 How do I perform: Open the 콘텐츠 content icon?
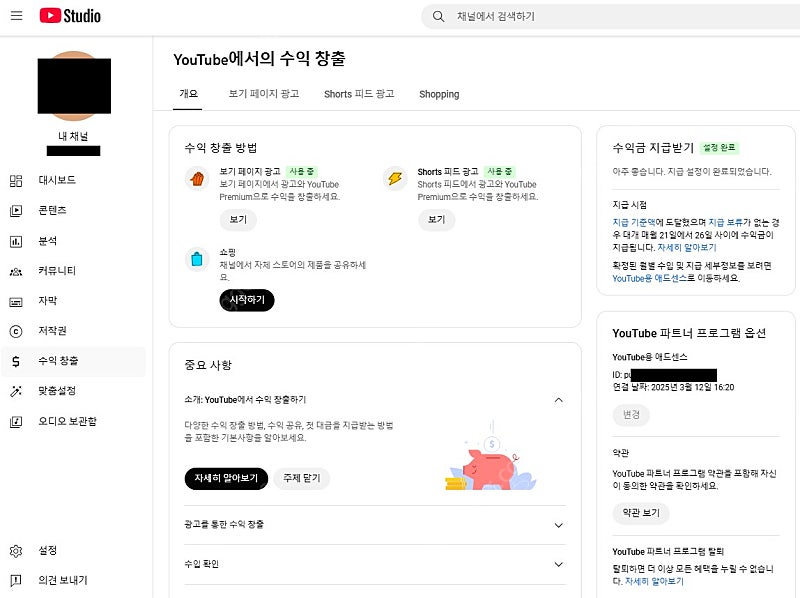point(16,211)
